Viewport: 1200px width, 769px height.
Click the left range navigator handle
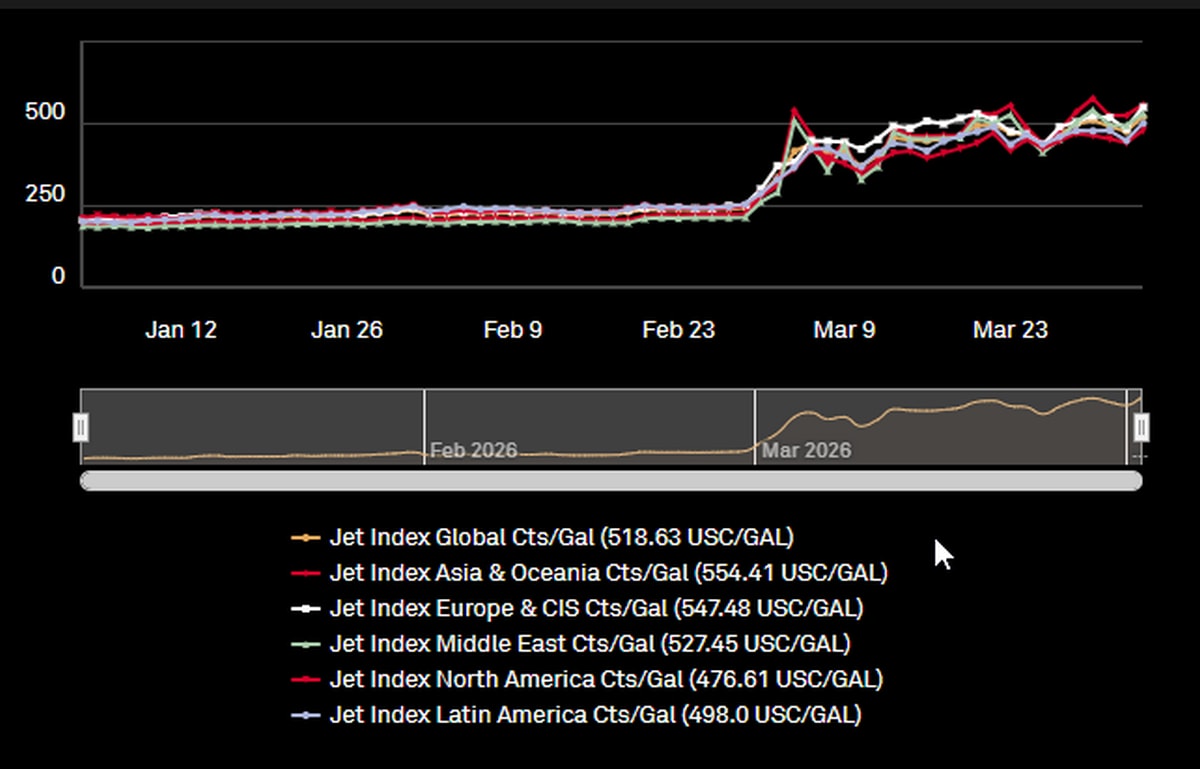tap(81, 428)
